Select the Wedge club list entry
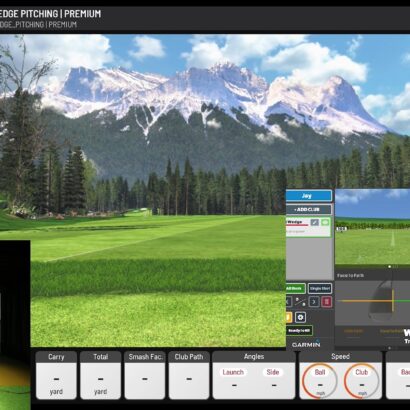Image resolution: width=410 pixels, height=410 pixels. tap(309, 227)
